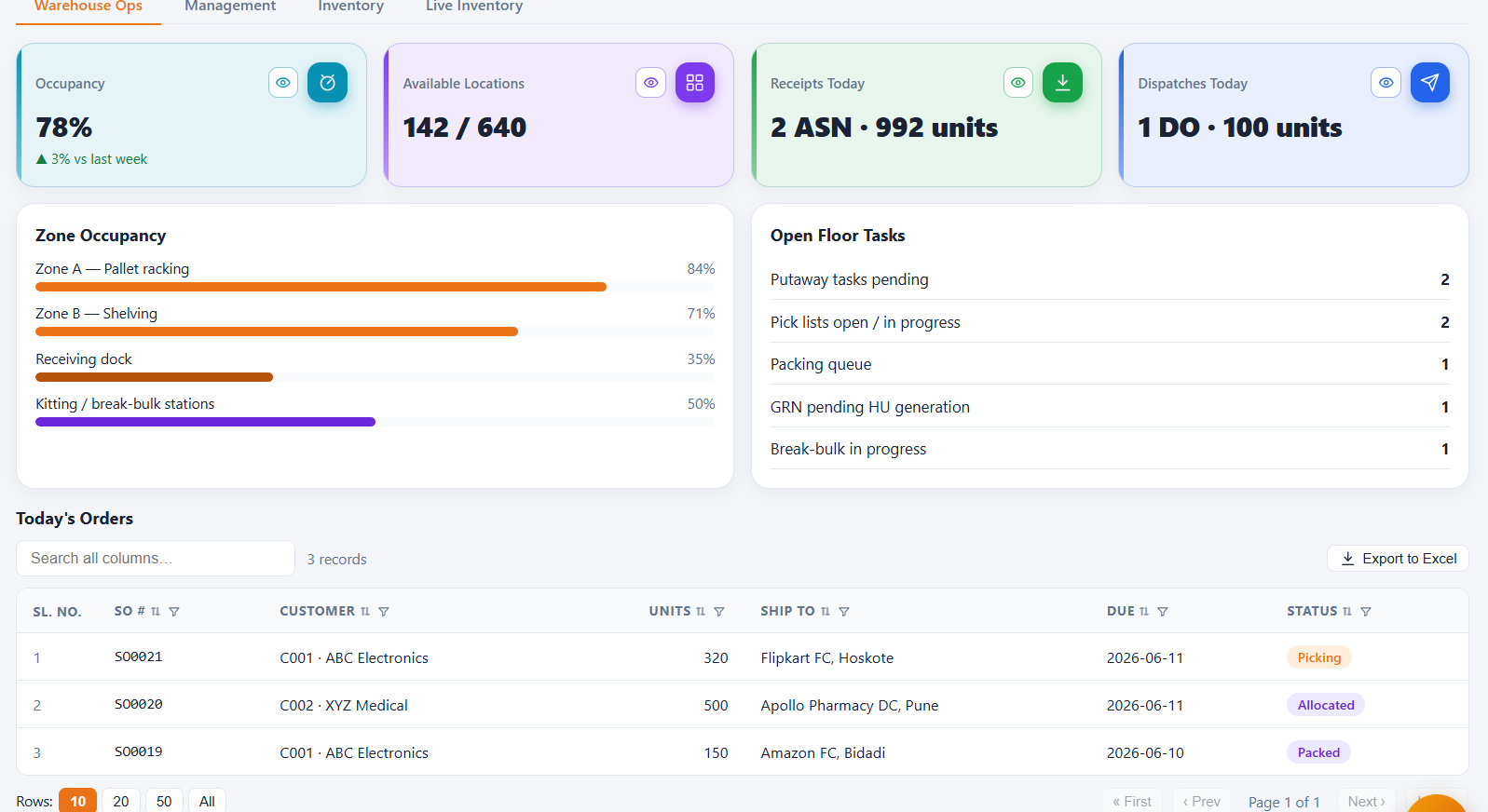
Task: Open filter funnel on Customer column
Action: 384,612
